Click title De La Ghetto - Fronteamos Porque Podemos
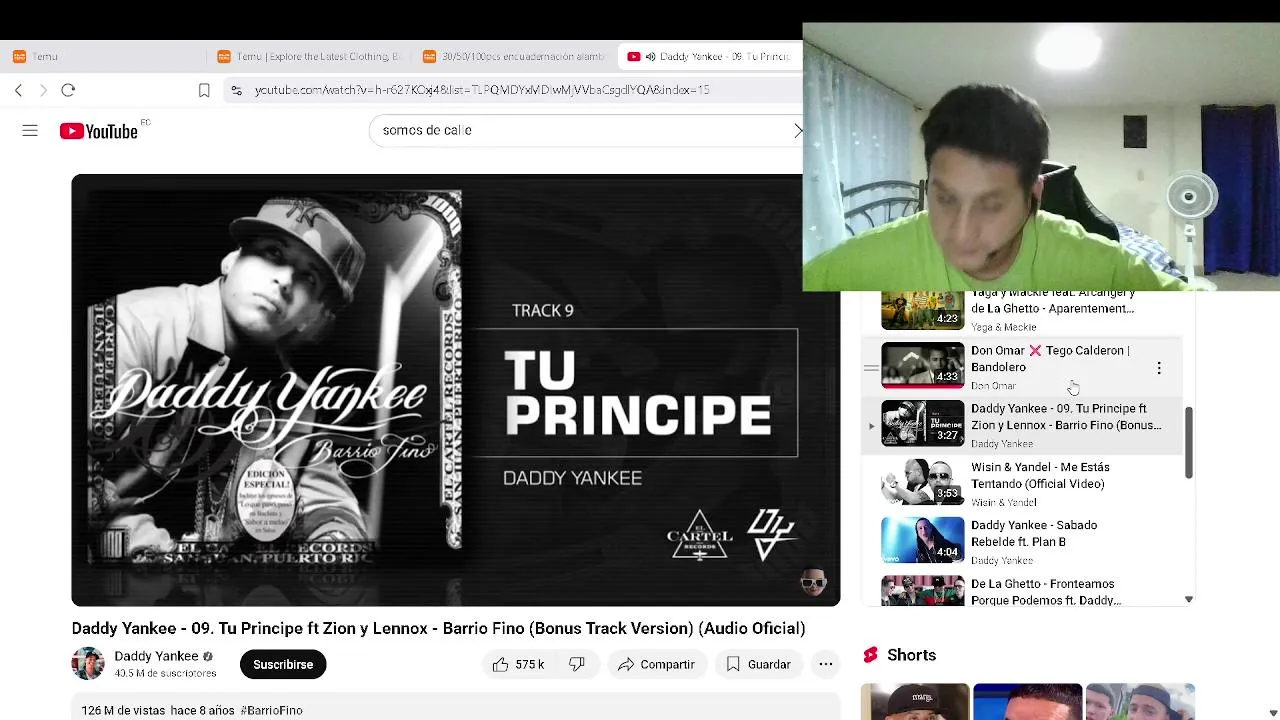 1046,592
